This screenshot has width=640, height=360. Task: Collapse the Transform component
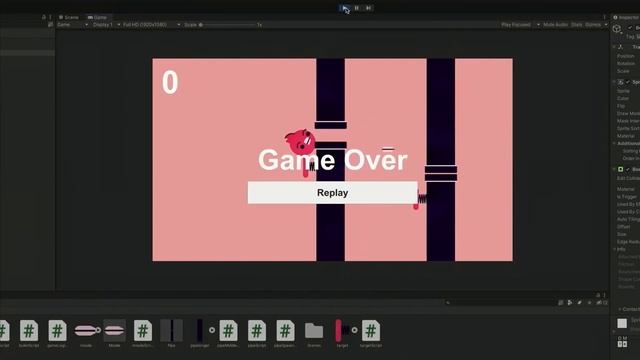pos(614,47)
